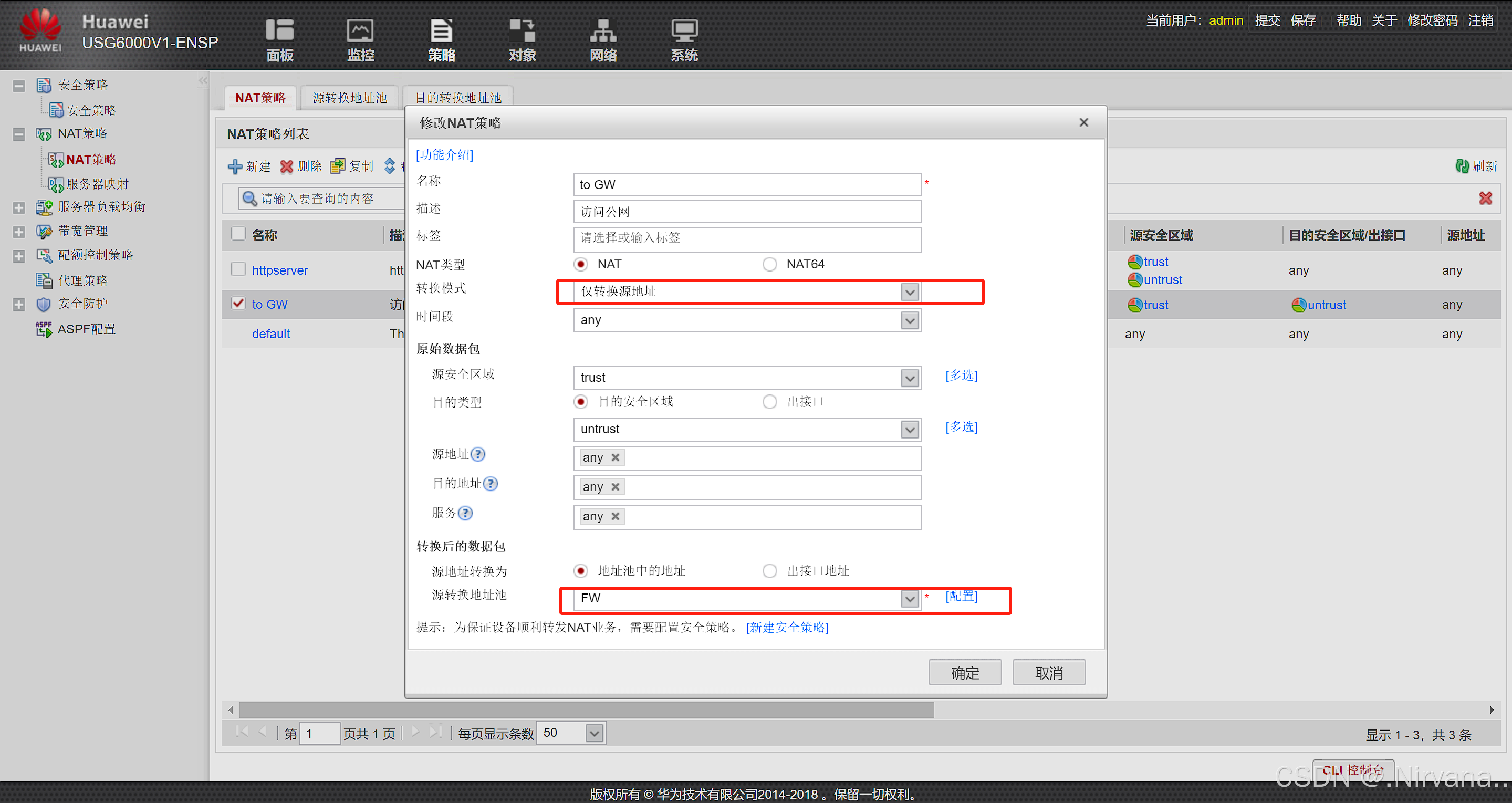The height and width of the screenshot is (803, 1512).
Task: Click the 复制 copy icon
Action: point(338,166)
